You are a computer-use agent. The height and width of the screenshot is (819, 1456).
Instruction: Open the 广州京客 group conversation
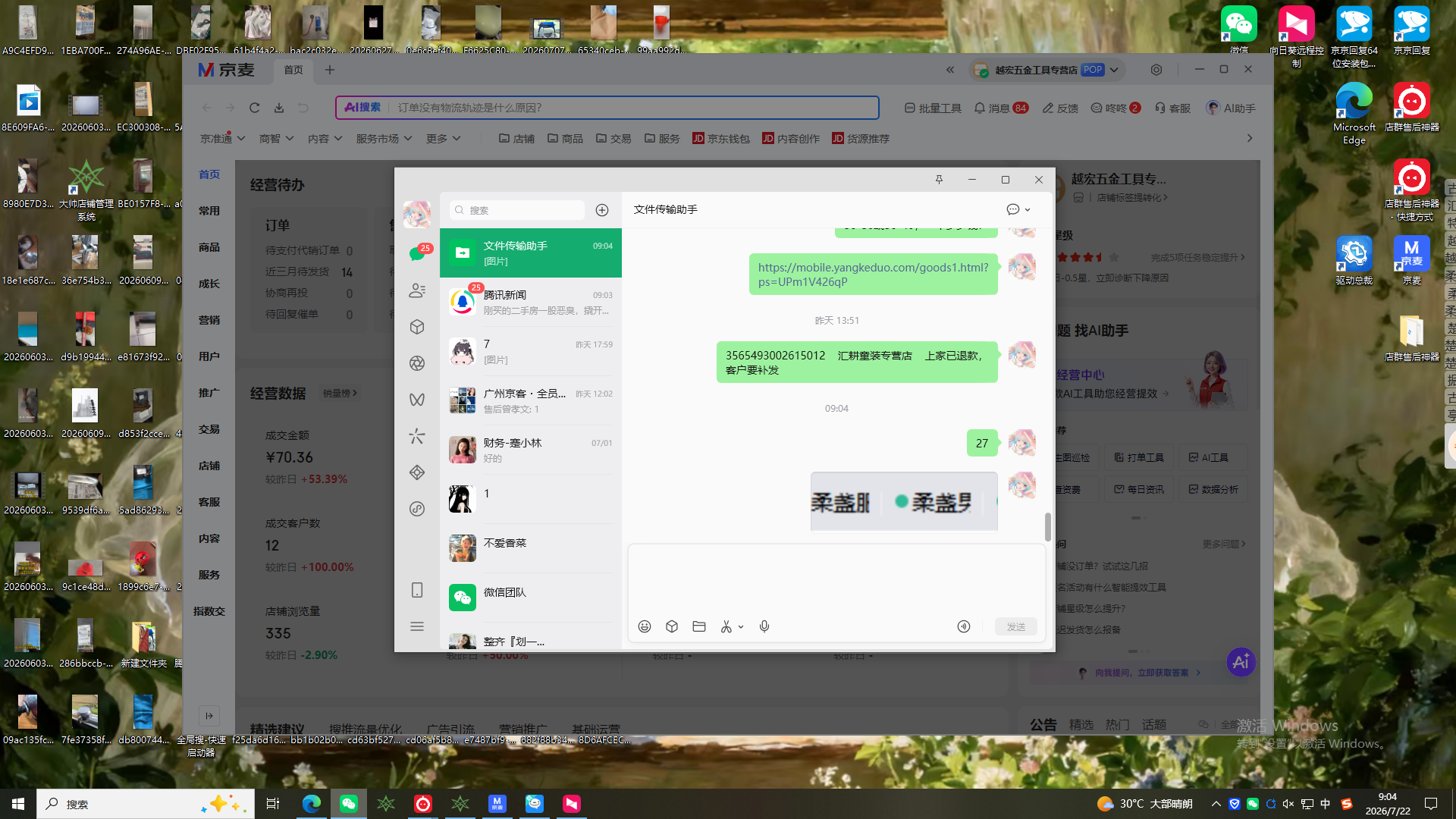[531, 400]
